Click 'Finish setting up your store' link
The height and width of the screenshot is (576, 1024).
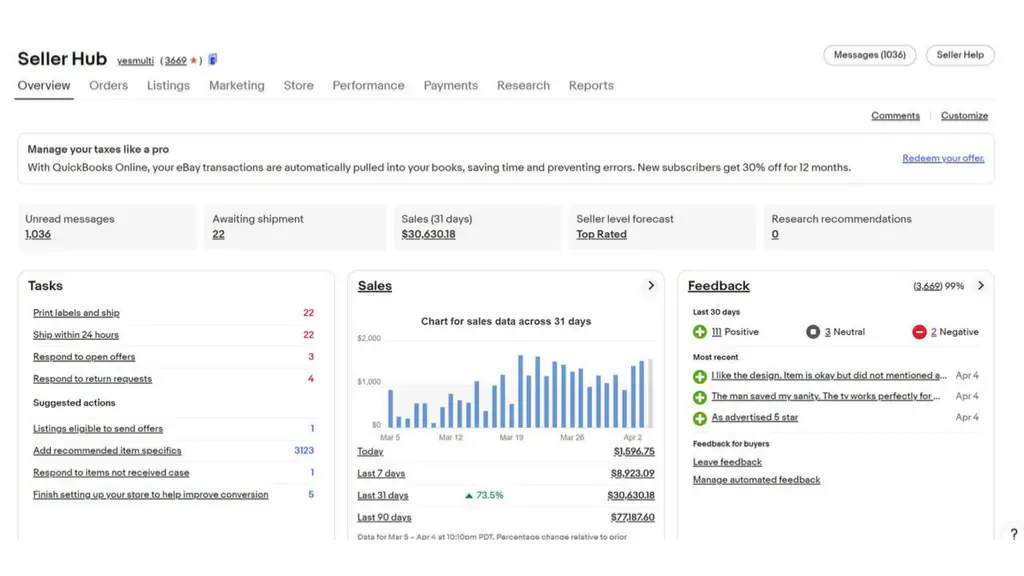click(x=150, y=495)
